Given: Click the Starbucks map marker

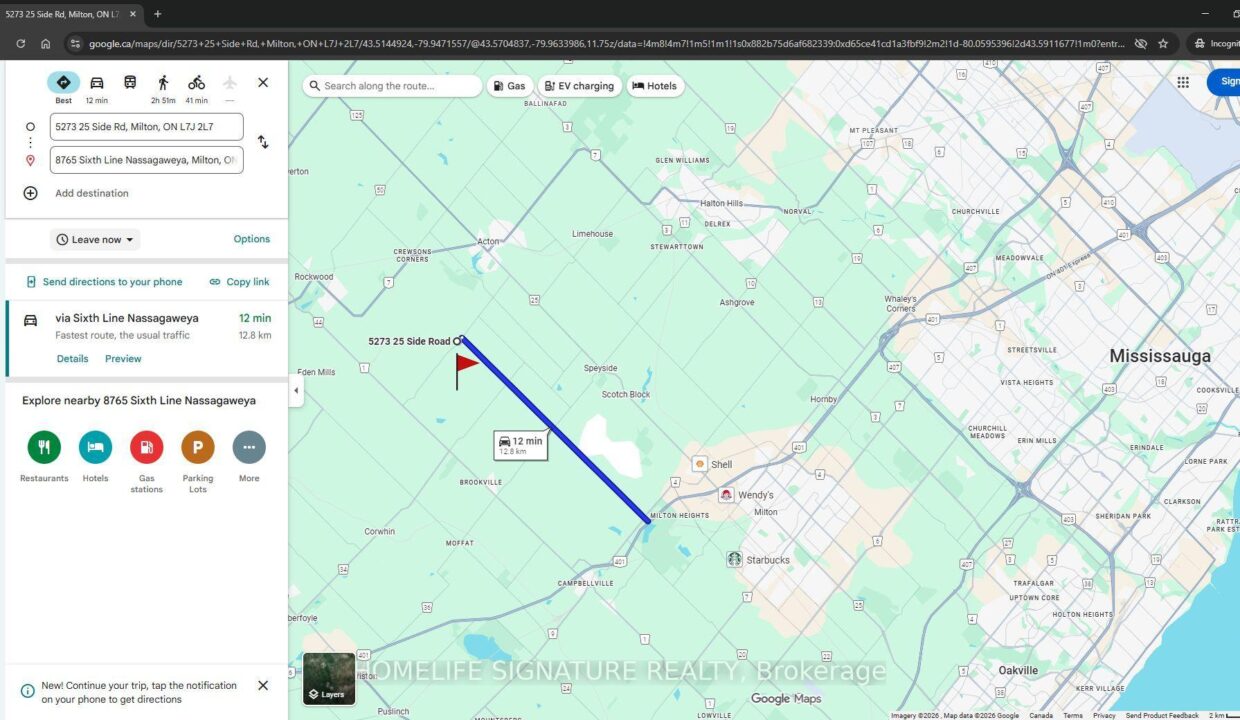Looking at the screenshot, I should pyautogui.click(x=734, y=560).
